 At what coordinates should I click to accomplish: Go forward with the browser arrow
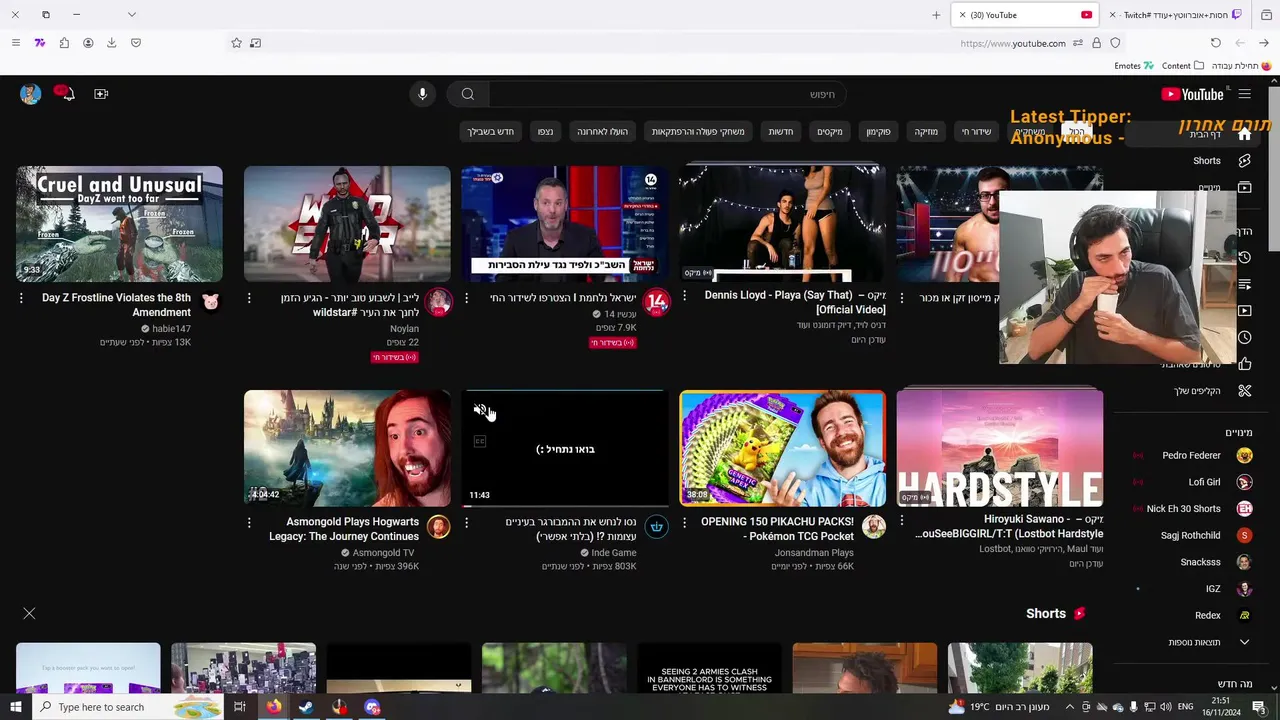pyautogui.click(x=1264, y=43)
